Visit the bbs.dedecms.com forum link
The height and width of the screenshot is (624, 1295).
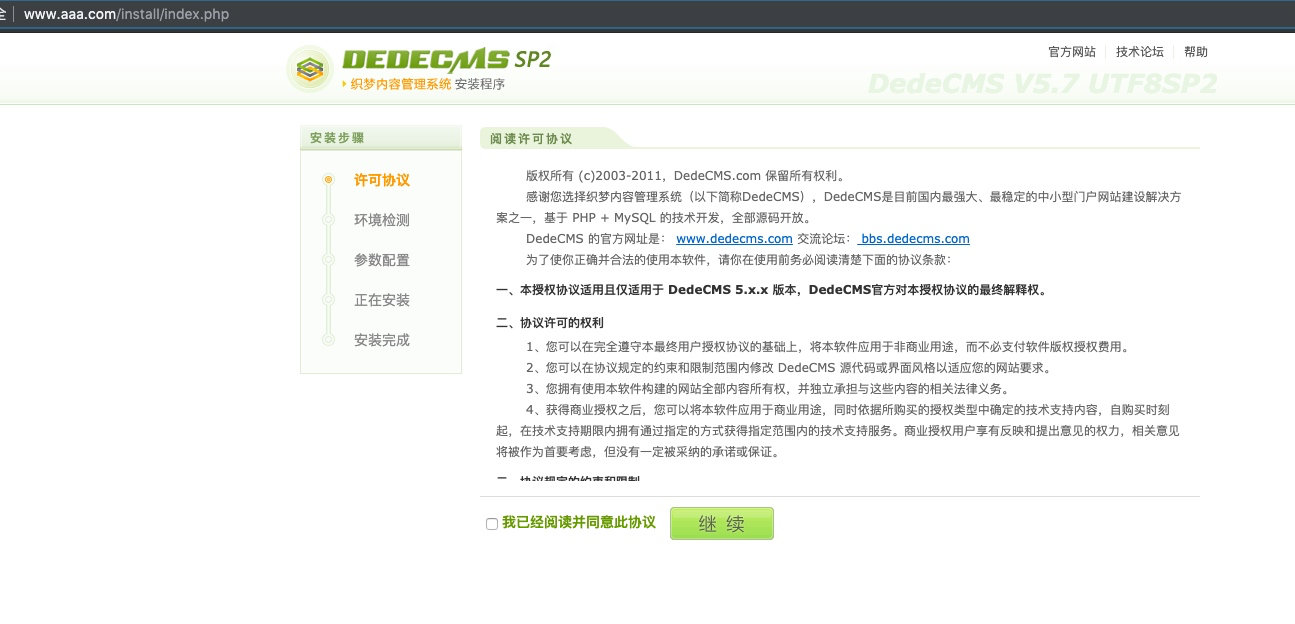(x=915, y=239)
